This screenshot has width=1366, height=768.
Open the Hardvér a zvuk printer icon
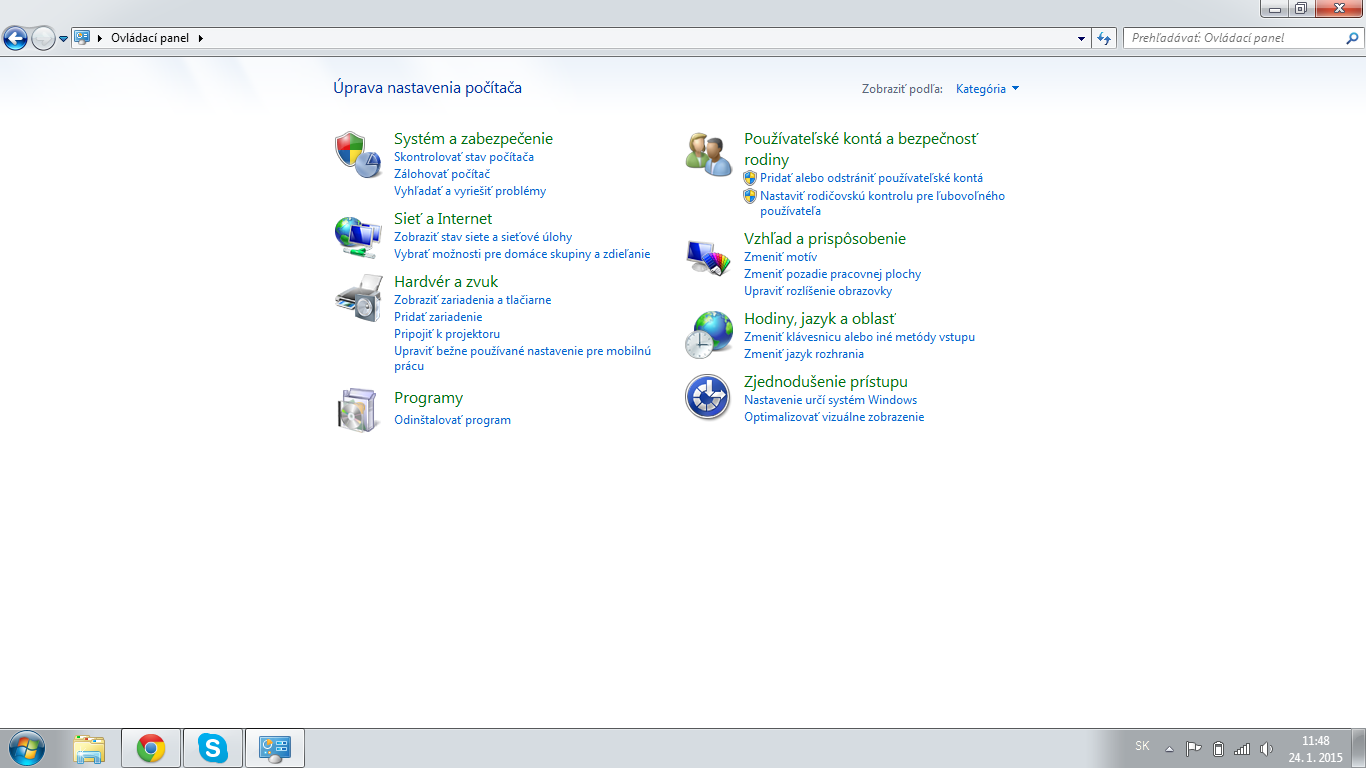pyautogui.click(x=357, y=297)
